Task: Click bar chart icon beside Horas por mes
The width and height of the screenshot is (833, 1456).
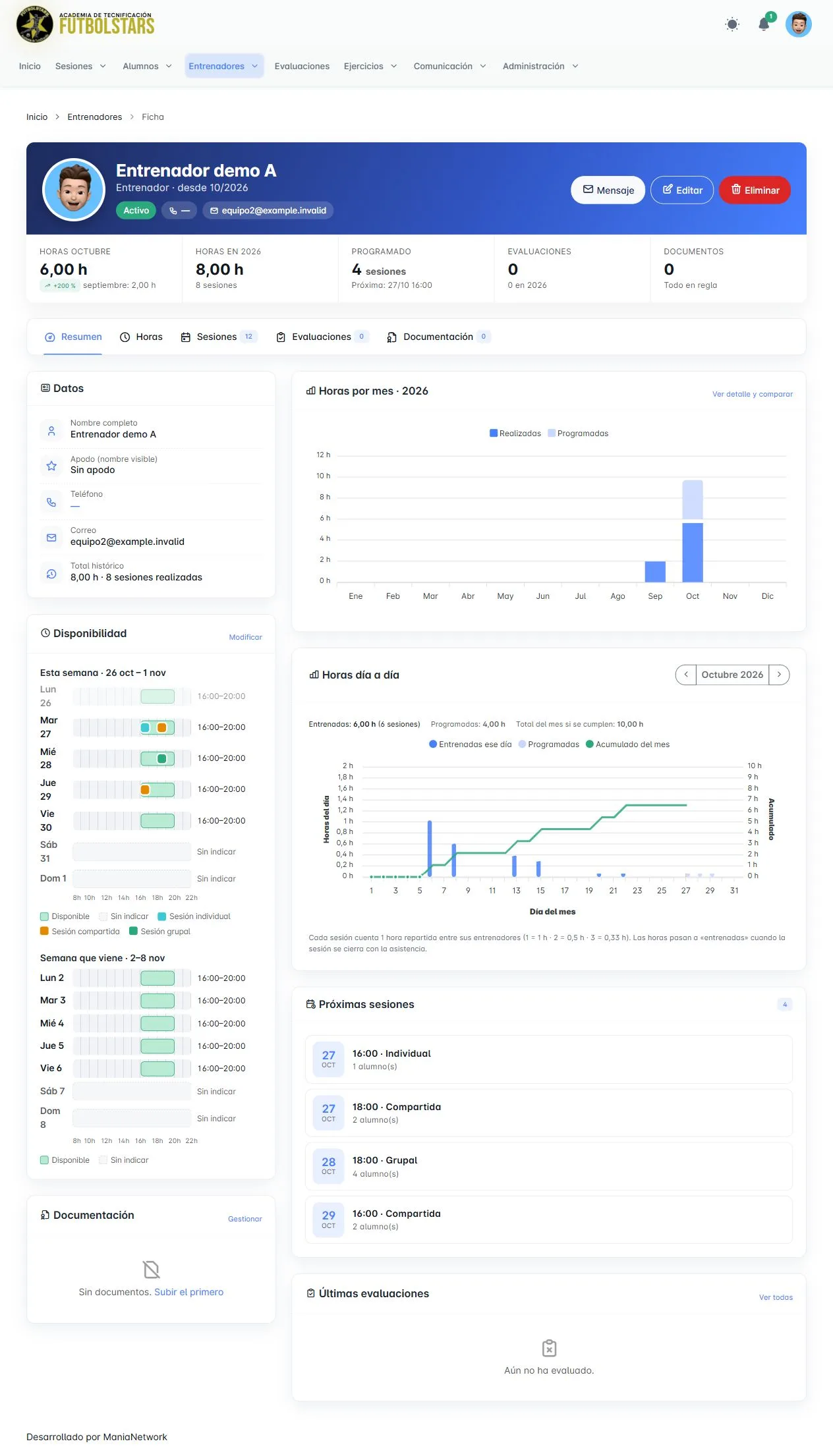Action: 311,391
